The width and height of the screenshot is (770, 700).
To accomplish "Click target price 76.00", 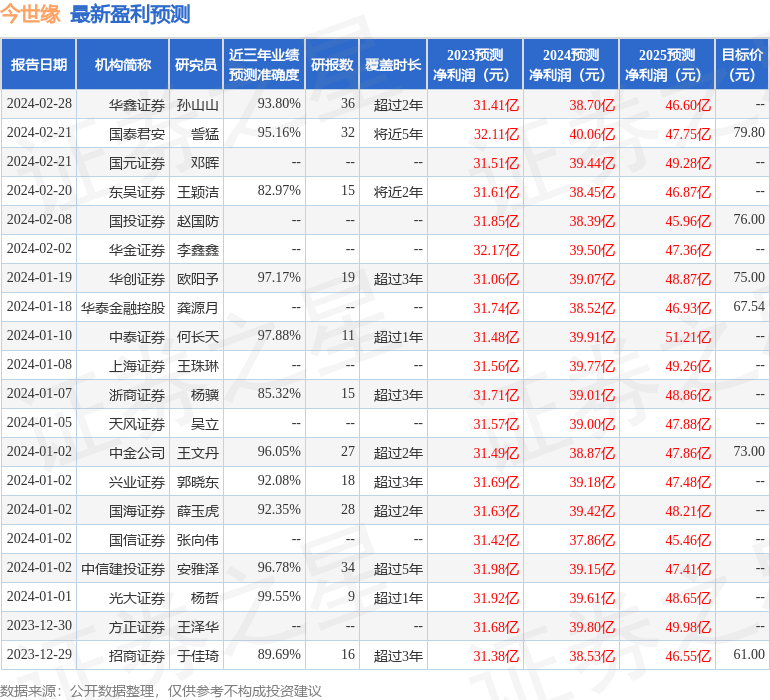I will point(749,220).
